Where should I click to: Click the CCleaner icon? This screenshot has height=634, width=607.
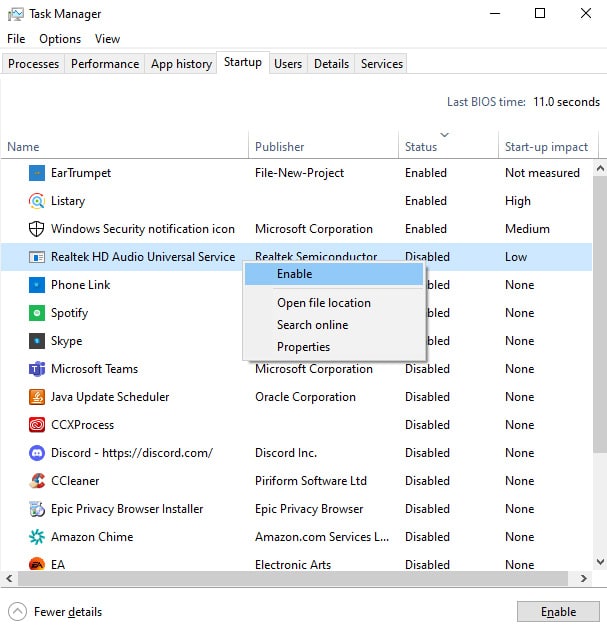pos(37,481)
